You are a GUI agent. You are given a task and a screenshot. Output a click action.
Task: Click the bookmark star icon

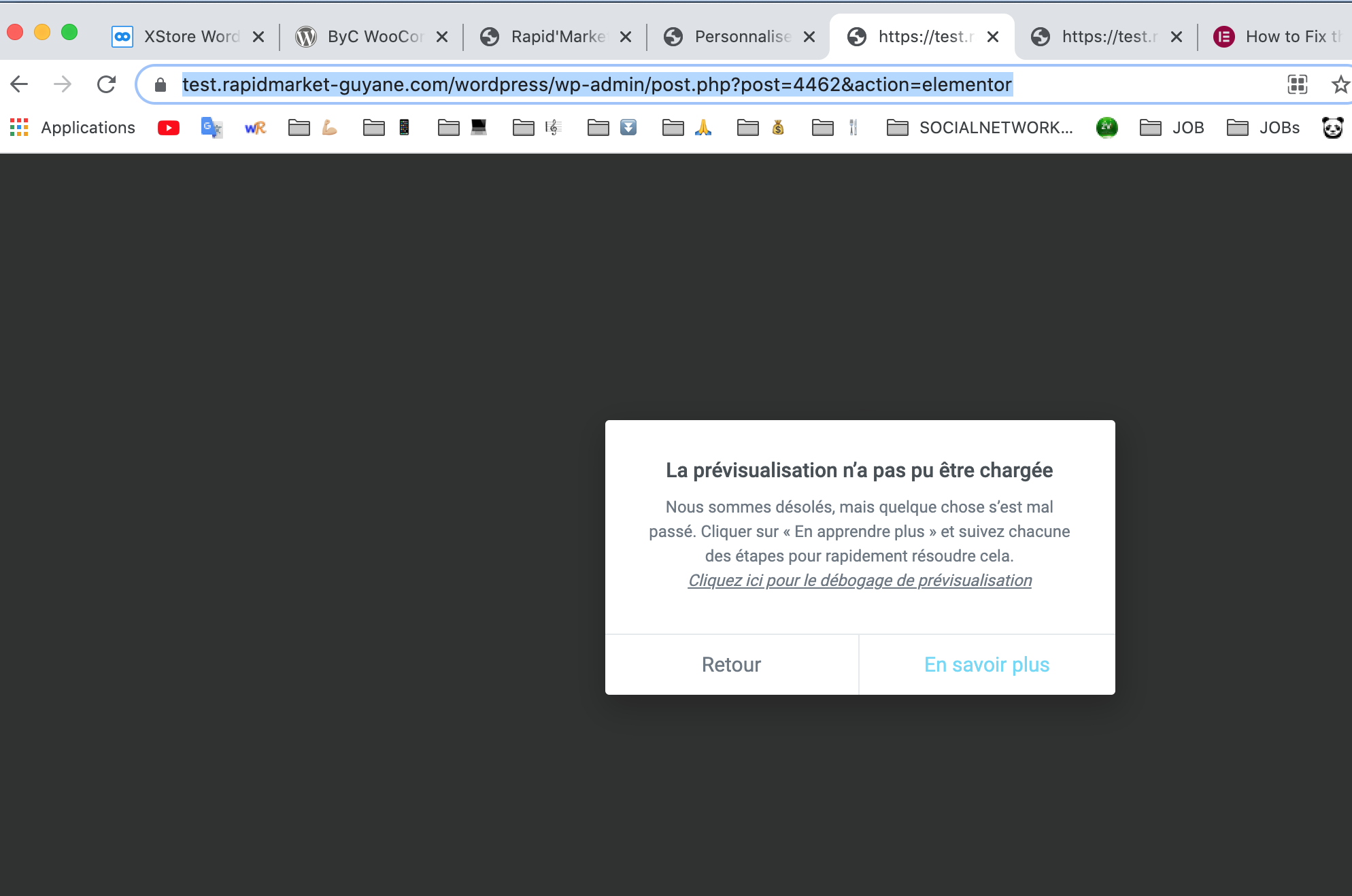1339,84
